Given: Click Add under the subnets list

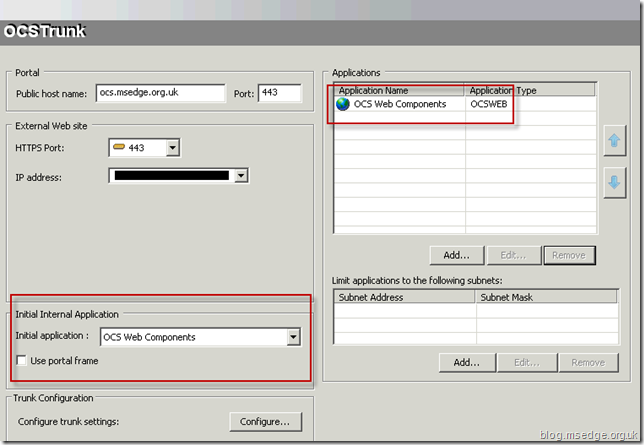Looking at the screenshot, I should pos(467,362).
